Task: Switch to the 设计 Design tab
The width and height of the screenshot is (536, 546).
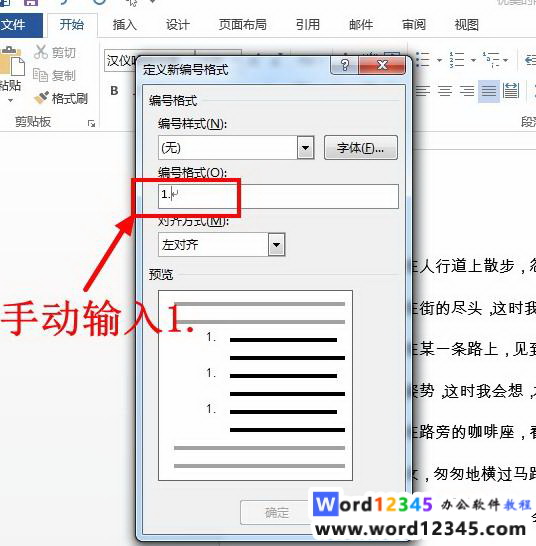Action: tap(177, 25)
